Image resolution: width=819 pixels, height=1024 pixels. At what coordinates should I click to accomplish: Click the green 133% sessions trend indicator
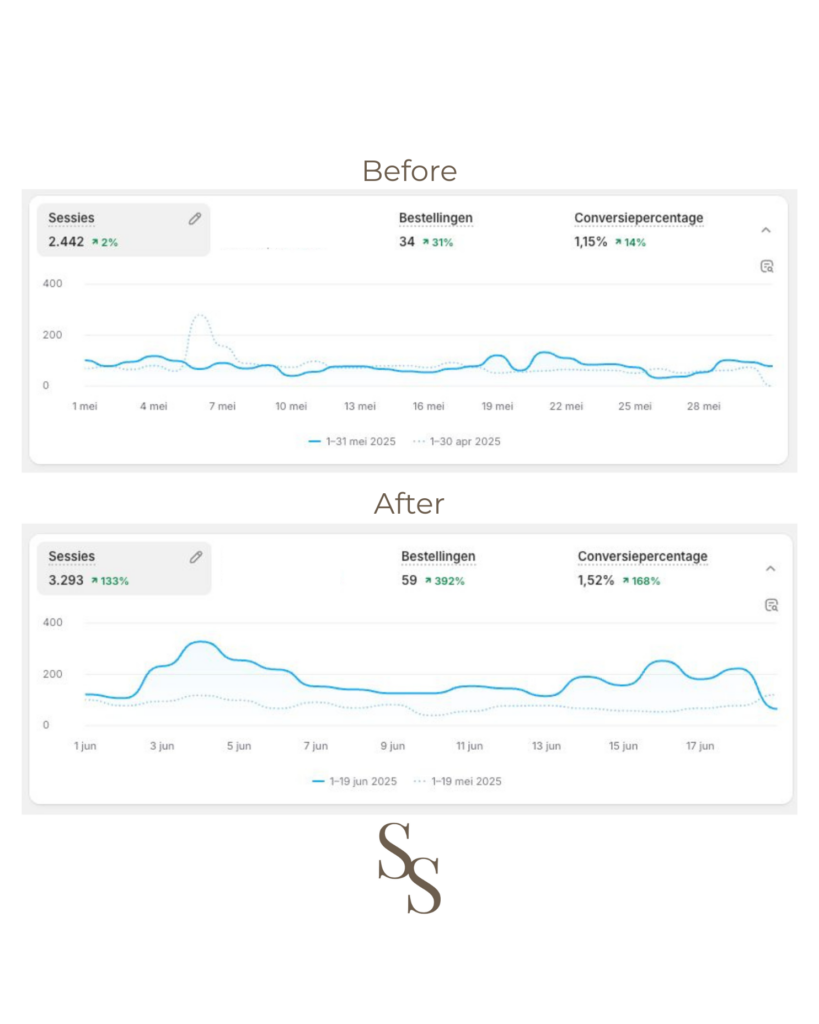click(x=110, y=581)
